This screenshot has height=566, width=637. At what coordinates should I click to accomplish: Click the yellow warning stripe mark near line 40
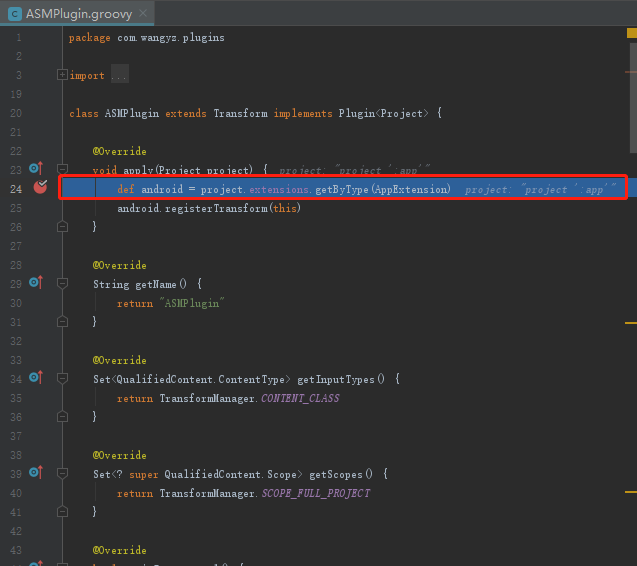630,492
